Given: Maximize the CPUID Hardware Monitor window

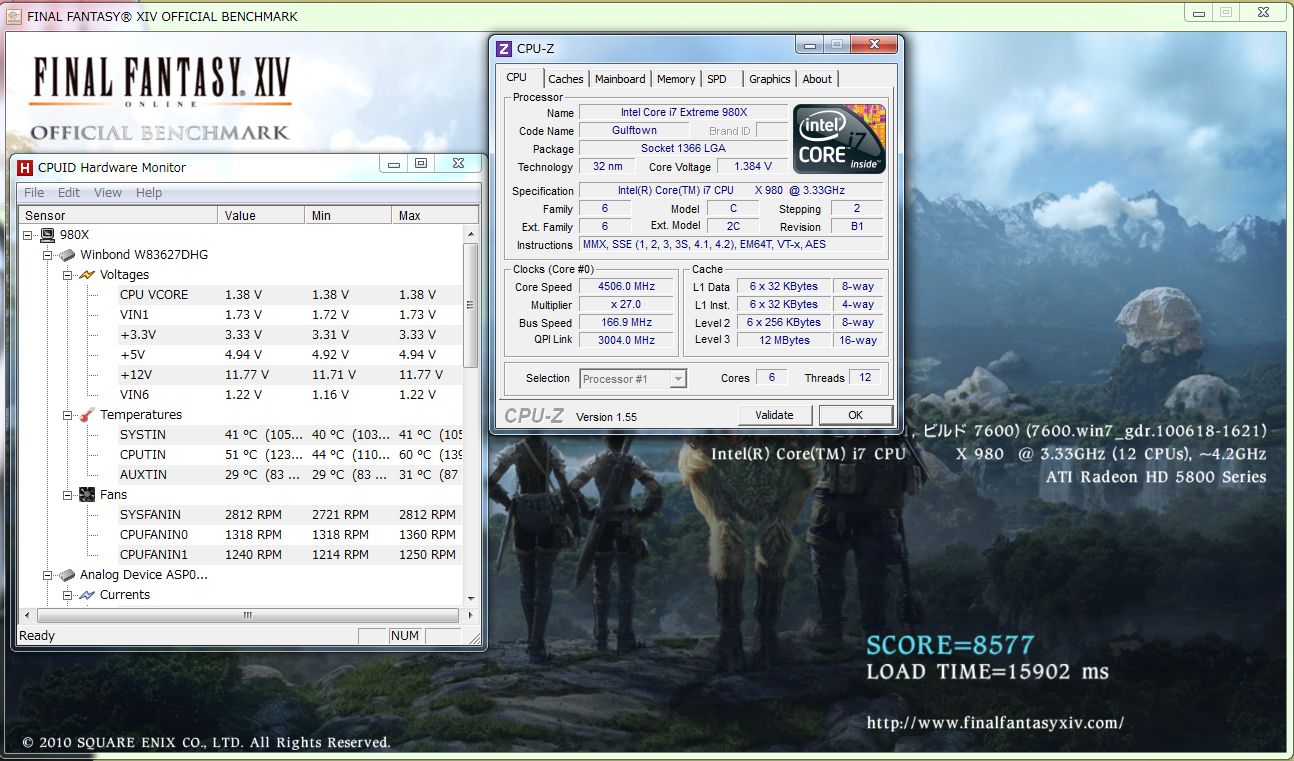Looking at the screenshot, I should click(421, 164).
